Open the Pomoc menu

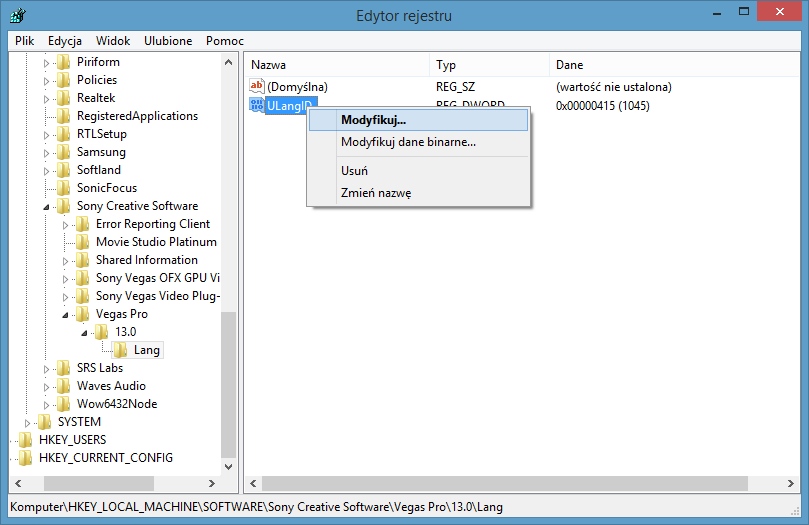click(x=225, y=41)
